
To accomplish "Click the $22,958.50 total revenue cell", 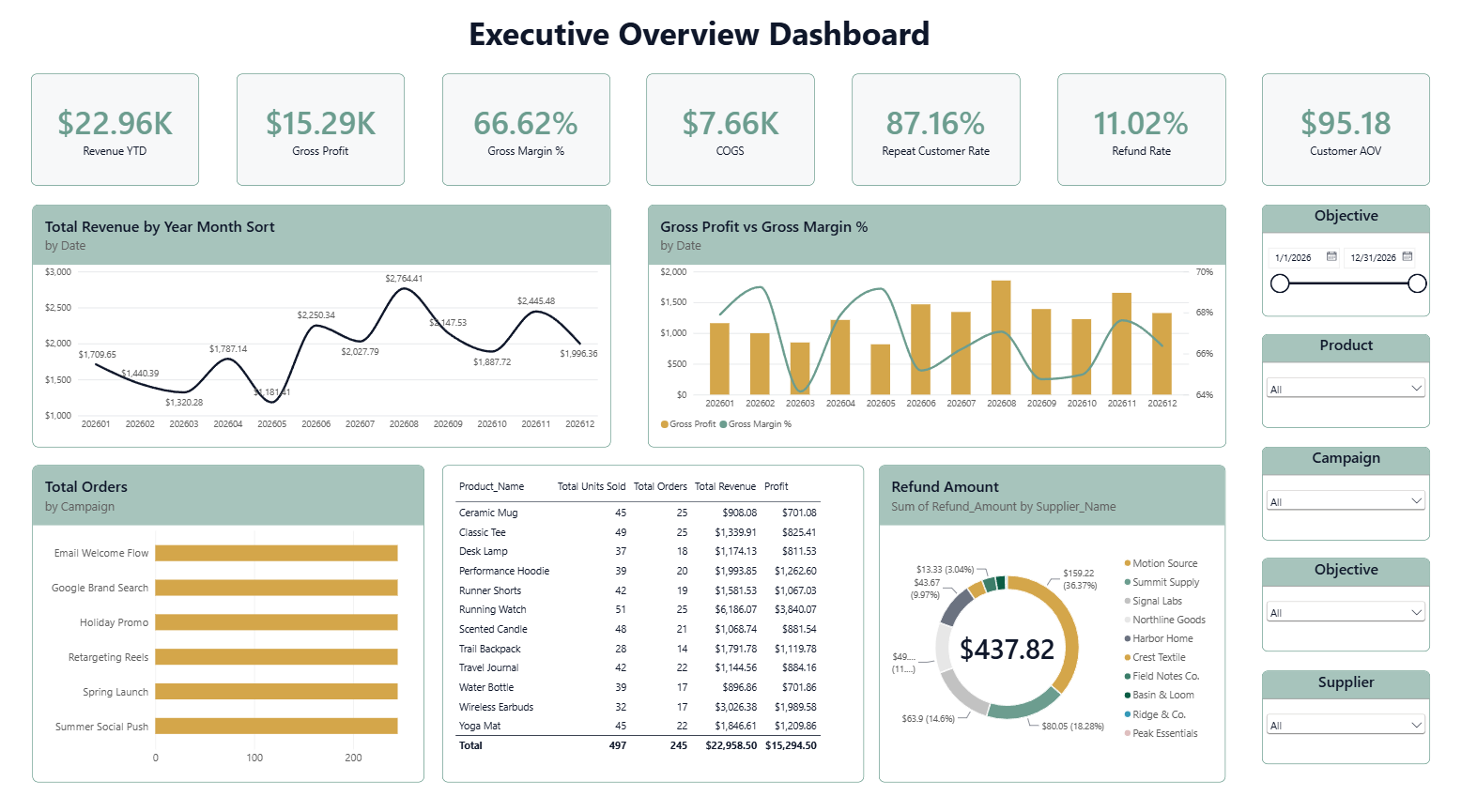I will [x=731, y=745].
